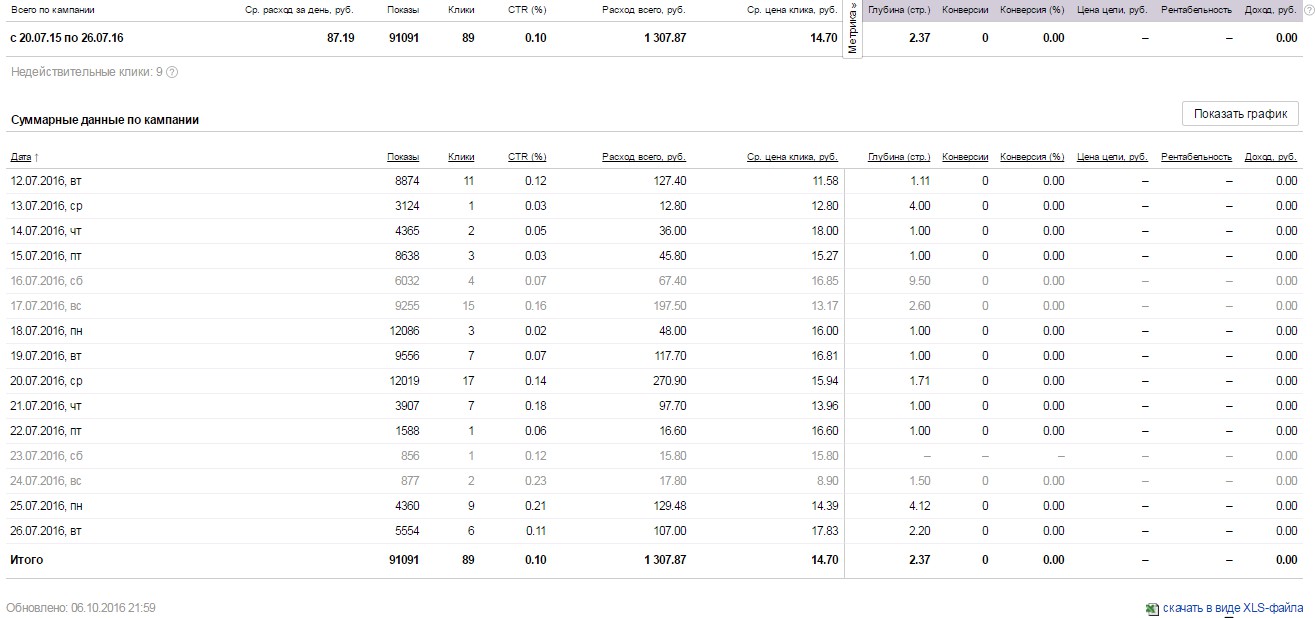Click the Показать график button
Screen dimensions: 1315x618
[x=1240, y=114]
